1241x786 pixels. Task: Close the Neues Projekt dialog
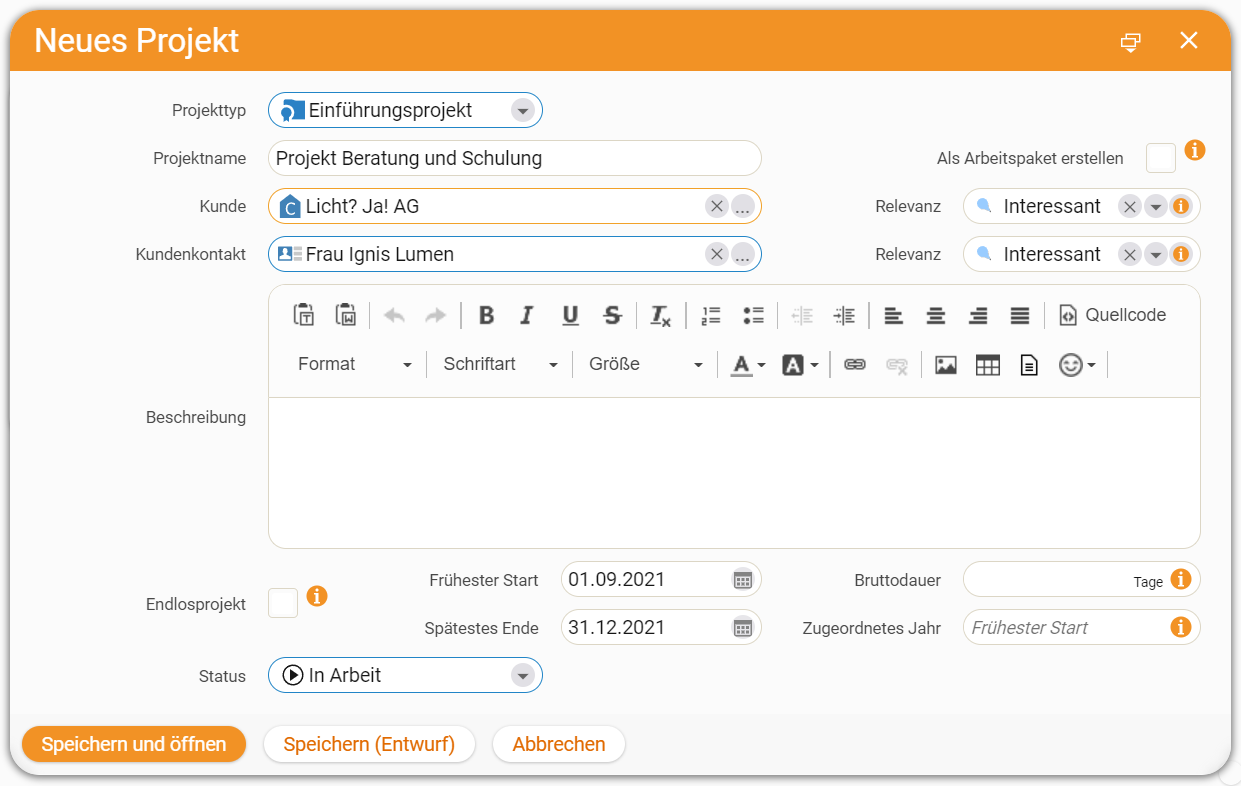(1189, 40)
